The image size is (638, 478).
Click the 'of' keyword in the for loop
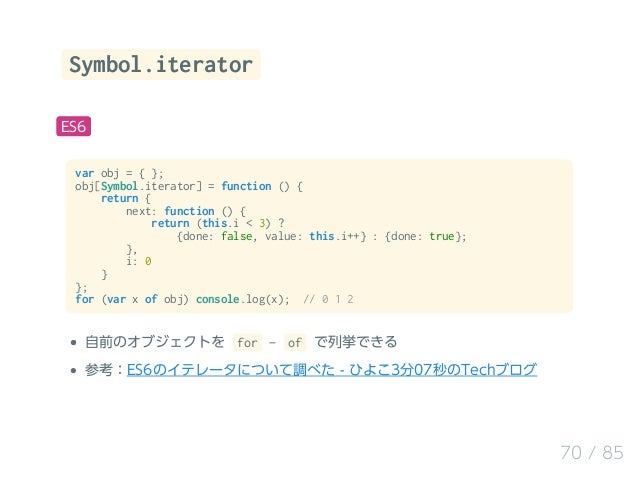[x=151, y=299]
